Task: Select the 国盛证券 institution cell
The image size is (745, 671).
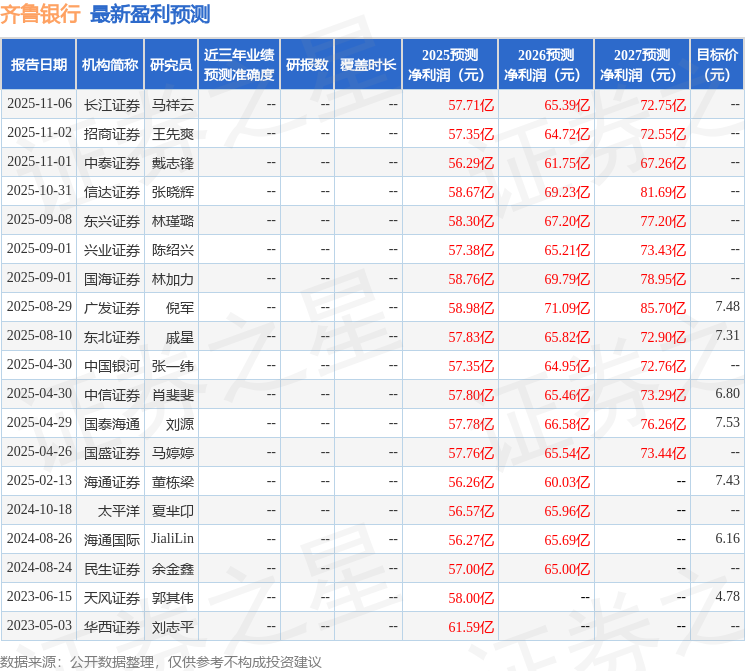Action: coord(112,453)
